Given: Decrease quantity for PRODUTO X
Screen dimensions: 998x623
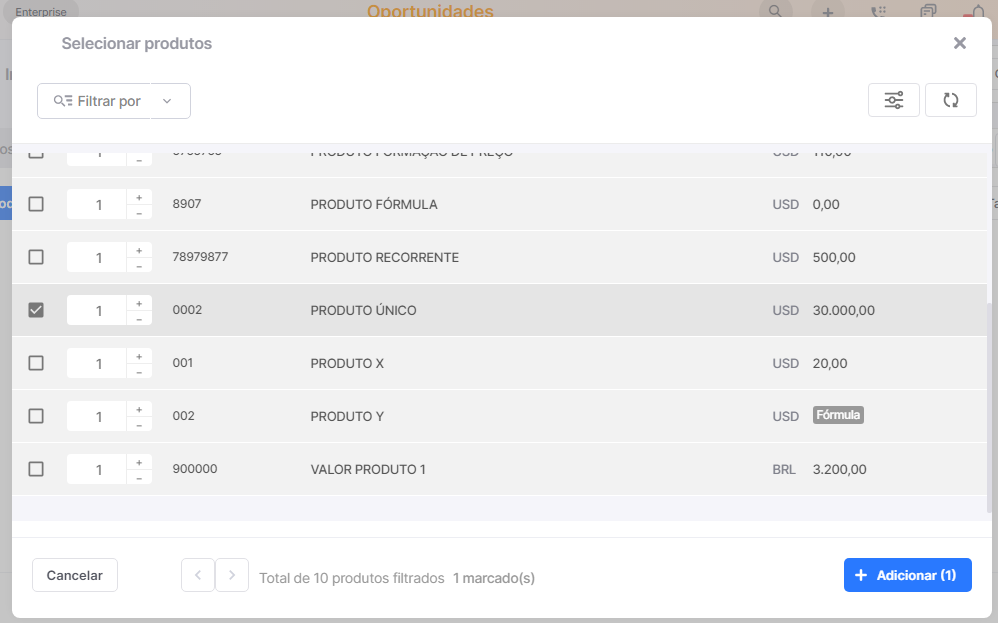Looking at the screenshot, I should tap(139, 372).
